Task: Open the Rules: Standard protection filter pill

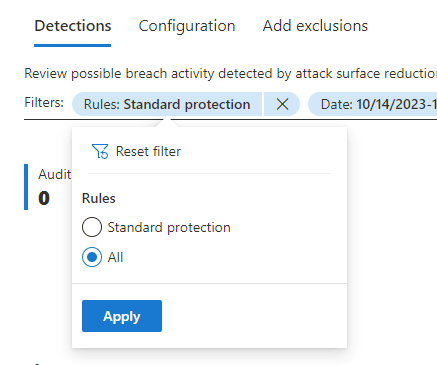Action: pyautogui.click(x=167, y=104)
